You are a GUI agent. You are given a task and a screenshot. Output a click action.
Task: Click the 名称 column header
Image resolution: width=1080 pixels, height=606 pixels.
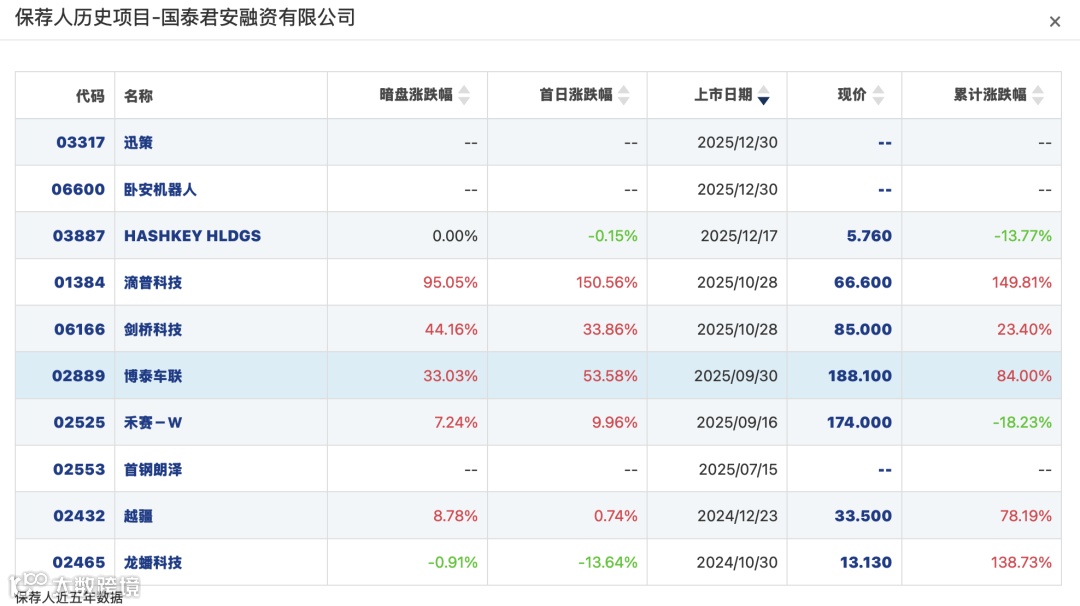click(x=138, y=96)
